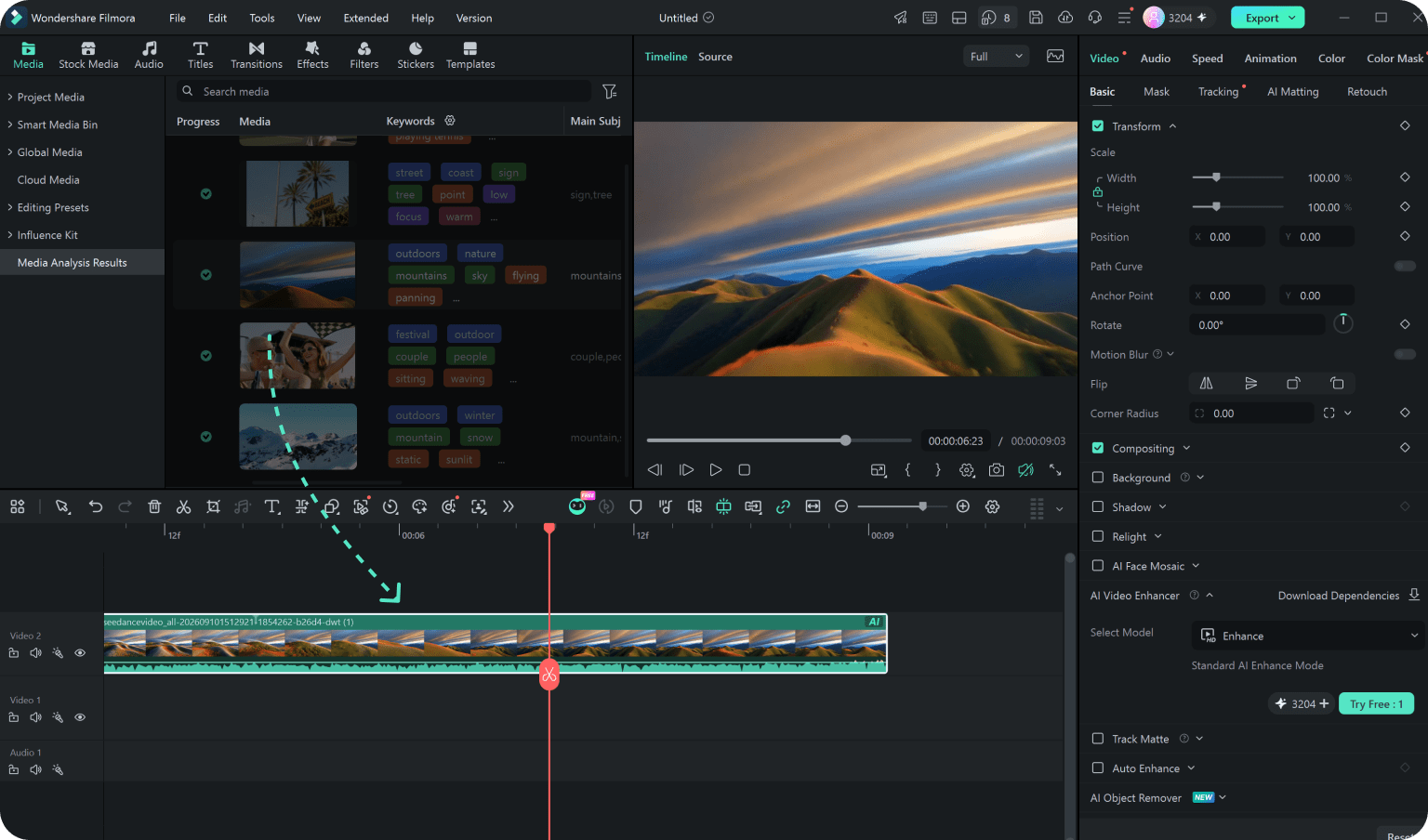This screenshot has height=840, width=1428.
Task: Expand Influence Kit in the sidebar
Action: 10,235
